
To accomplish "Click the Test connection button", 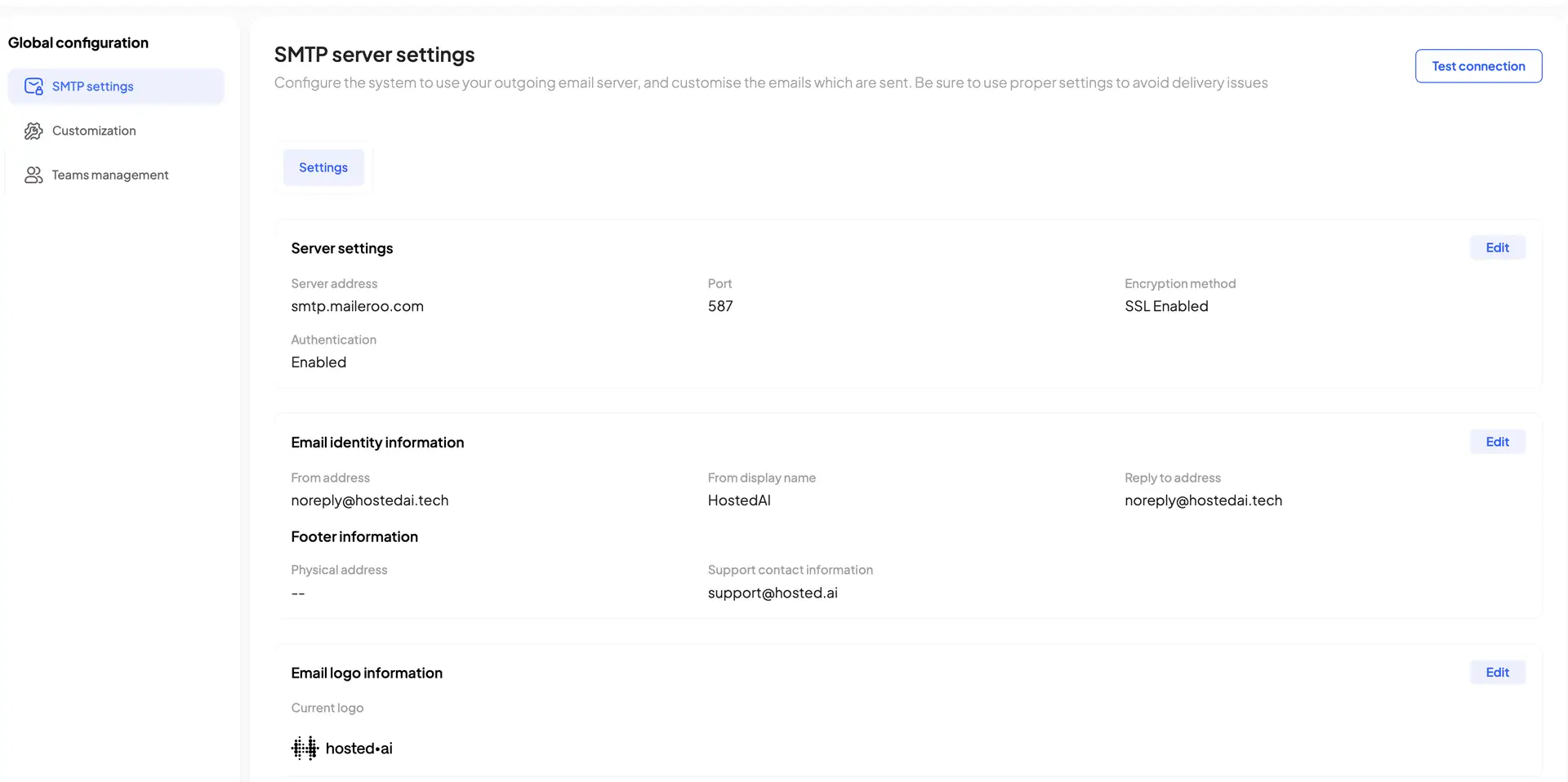I will pos(1478,65).
